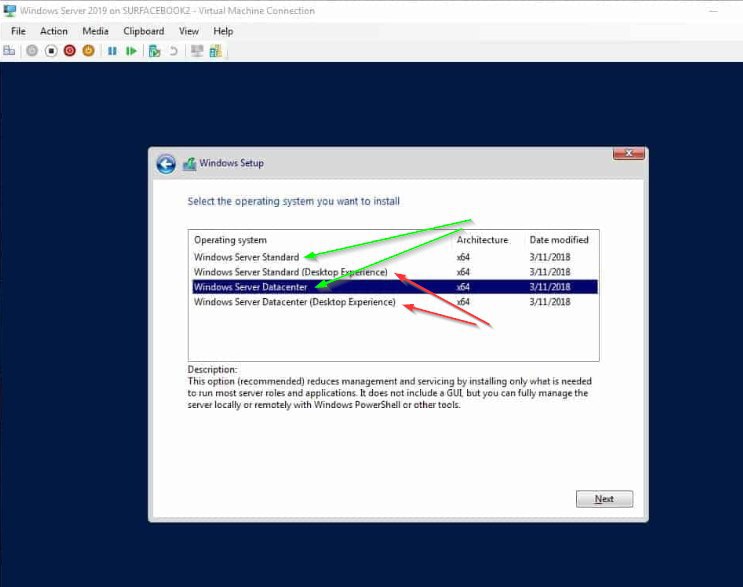Select Windows Server Standard (Desktop Experience)

(x=395, y=272)
